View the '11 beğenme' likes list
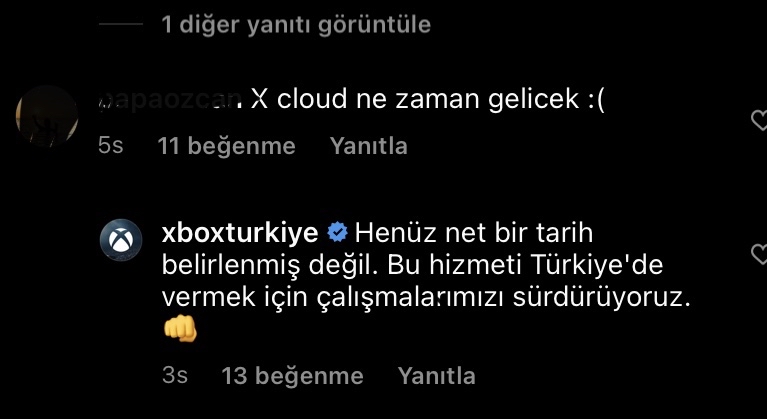Viewport: 767px width, 419px height. (x=226, y=146)
